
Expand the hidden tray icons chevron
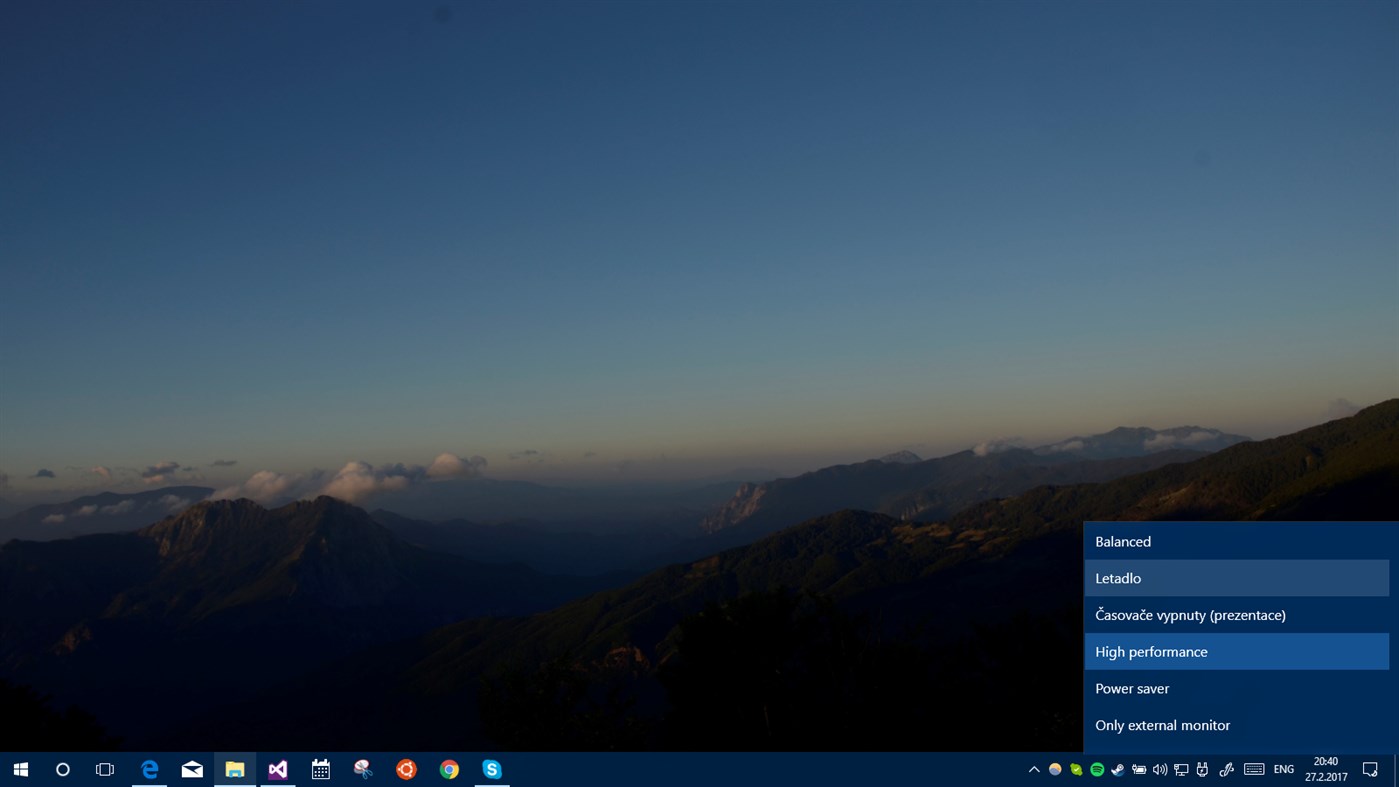(x=1034, y=769)
